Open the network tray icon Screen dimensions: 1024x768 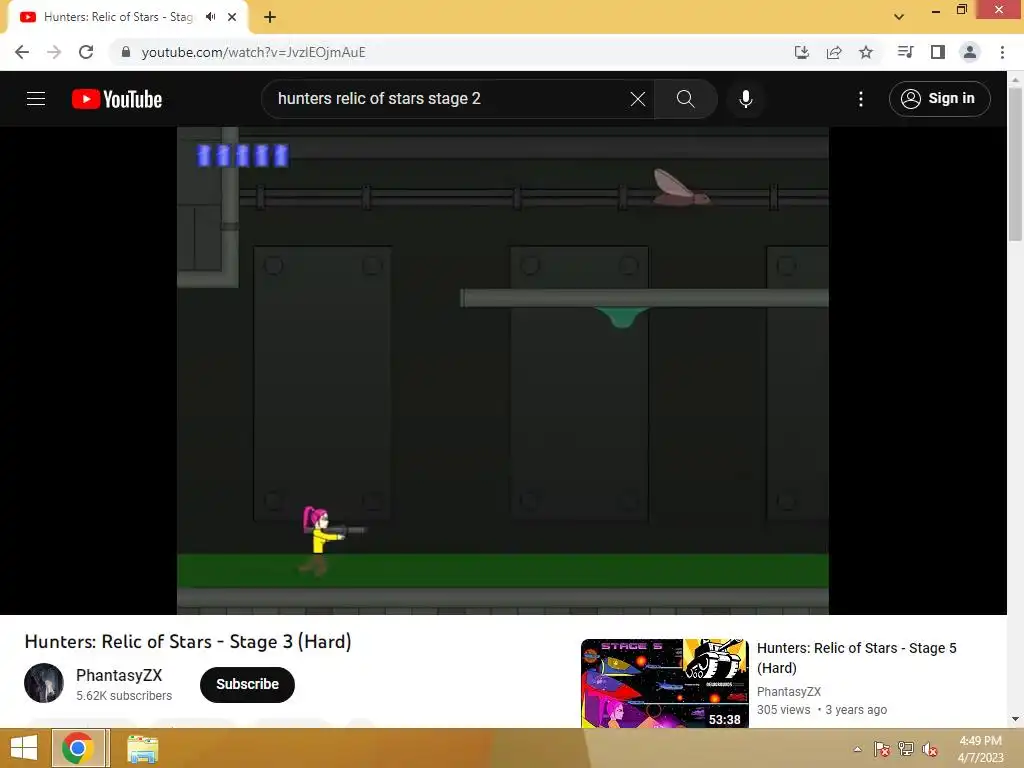[906, 749]
